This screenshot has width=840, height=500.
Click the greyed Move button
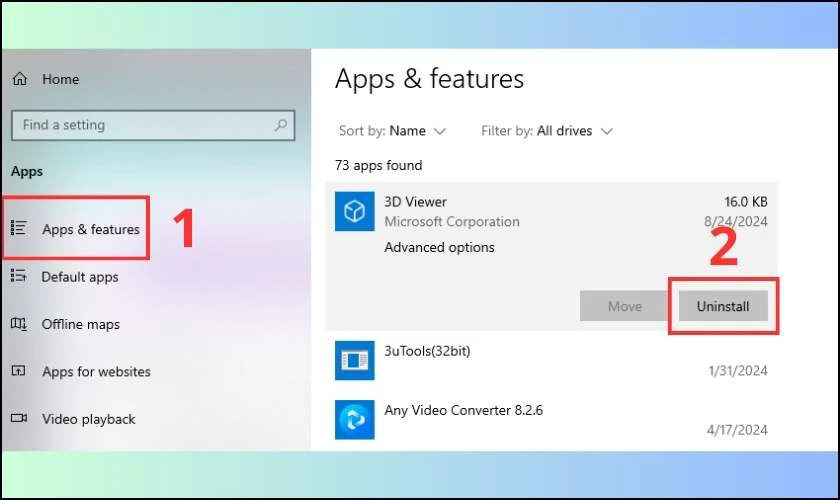(x=625, y=306)
